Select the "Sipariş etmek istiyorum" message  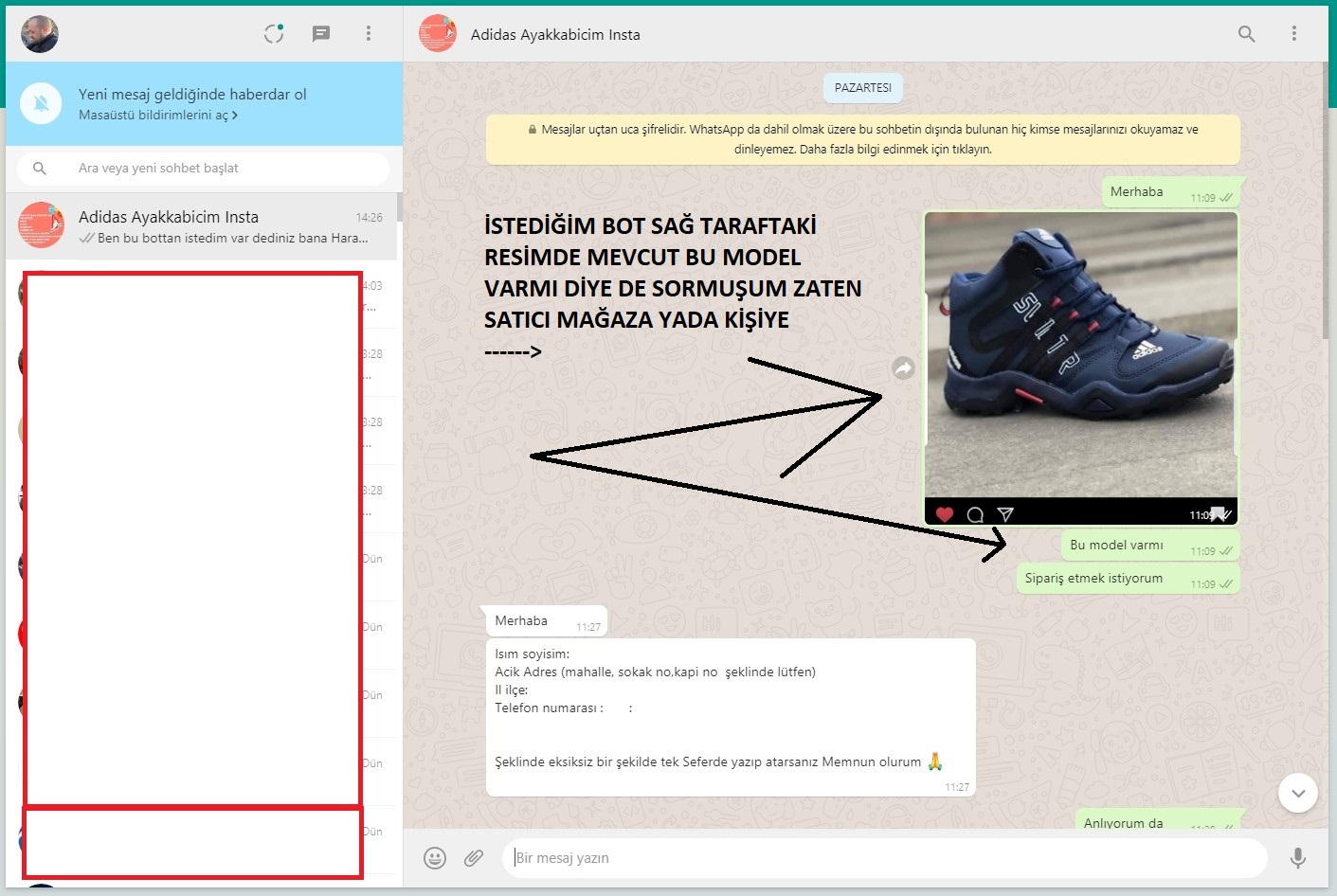(x=1129, y=579)
